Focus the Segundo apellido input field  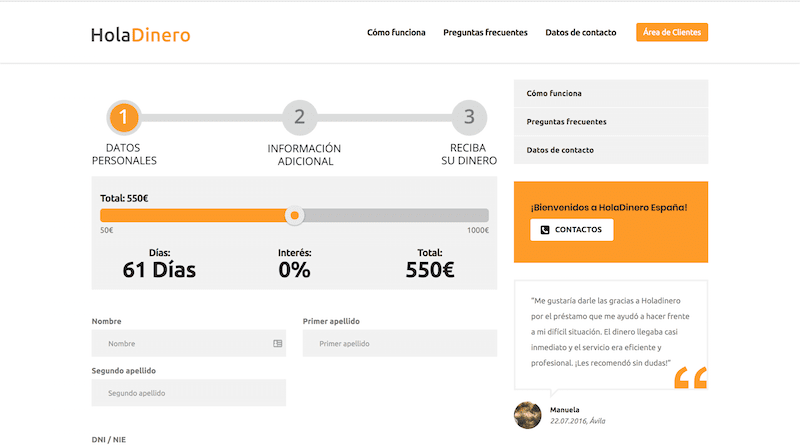pos(189,392)
